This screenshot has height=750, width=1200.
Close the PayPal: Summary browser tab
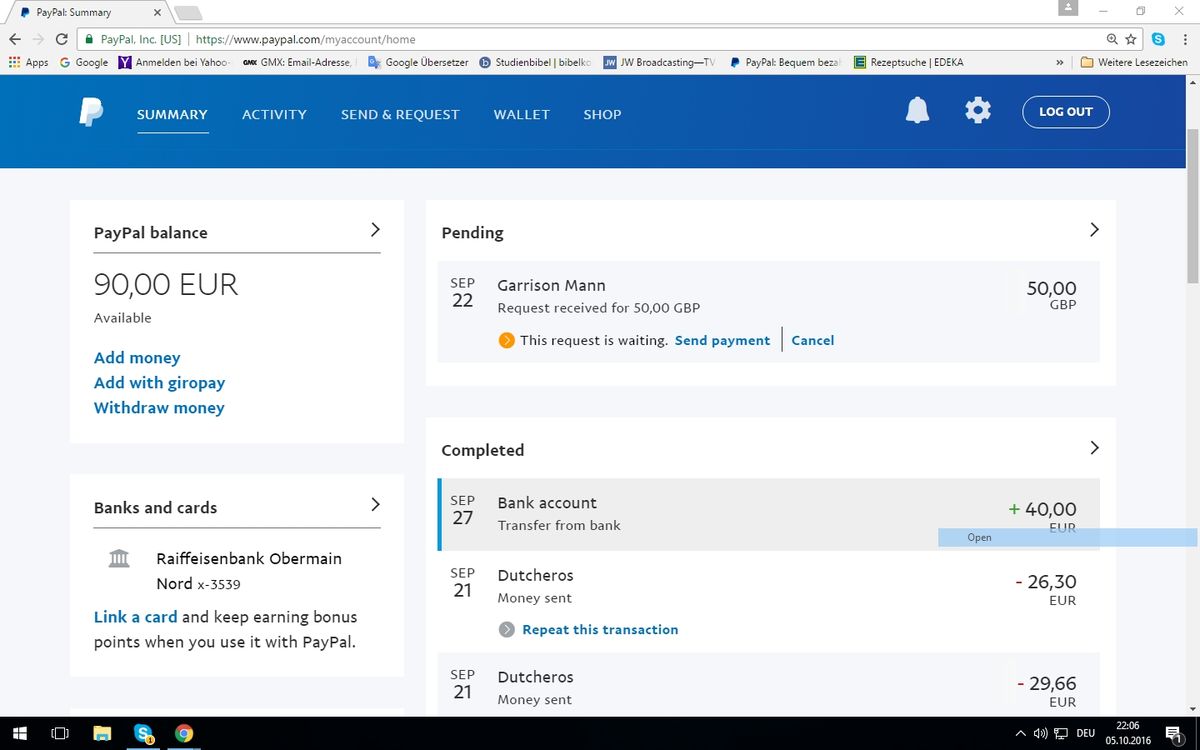click(157, 13)
